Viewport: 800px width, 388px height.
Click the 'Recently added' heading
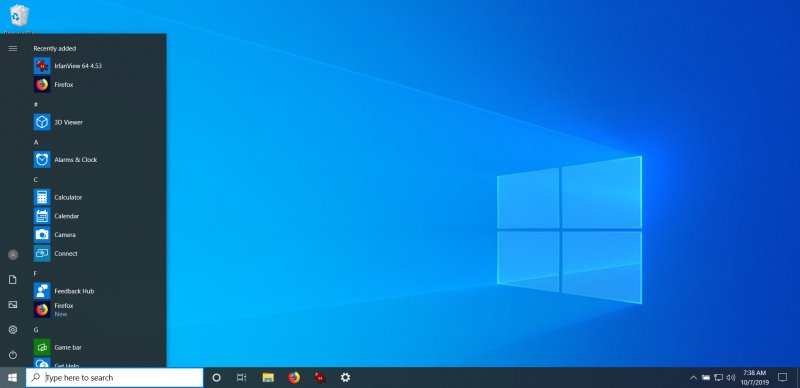55,48
